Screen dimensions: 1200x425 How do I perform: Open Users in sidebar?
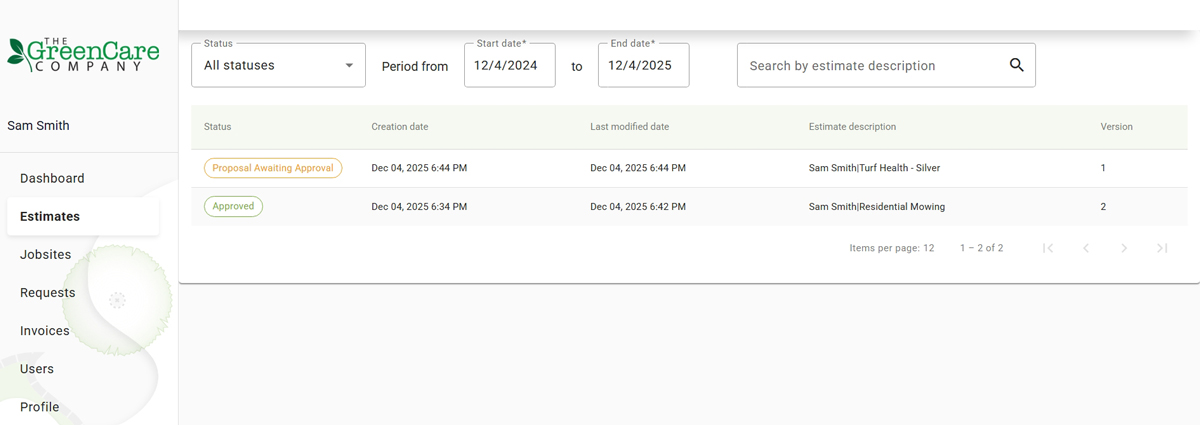pyautogui.click(x=37, y=368)
